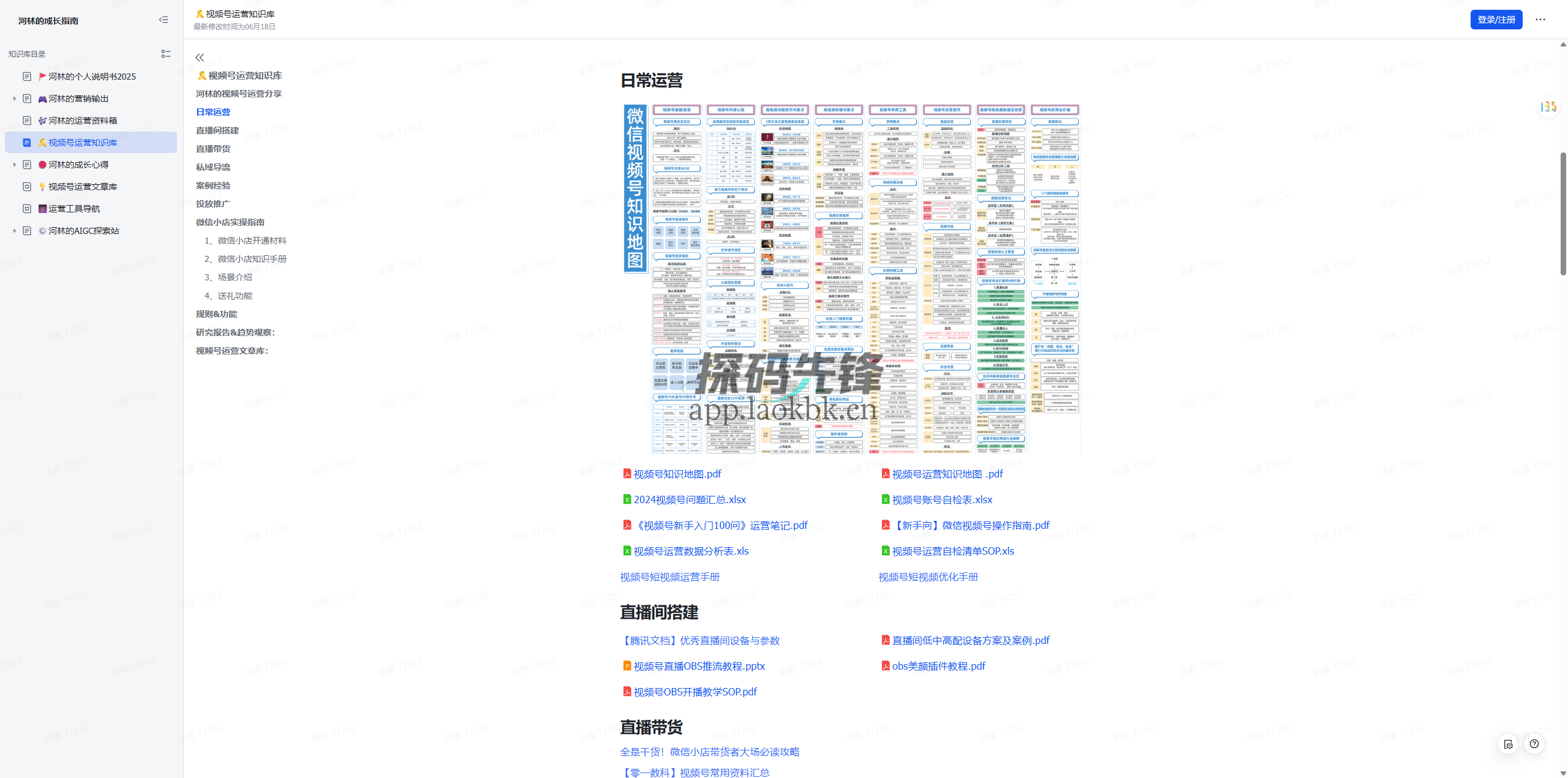Open 【新手向】微信视频号操作指南.pdf link
The width and height of the screenshot is (1568, 778).
coord(971,525)
